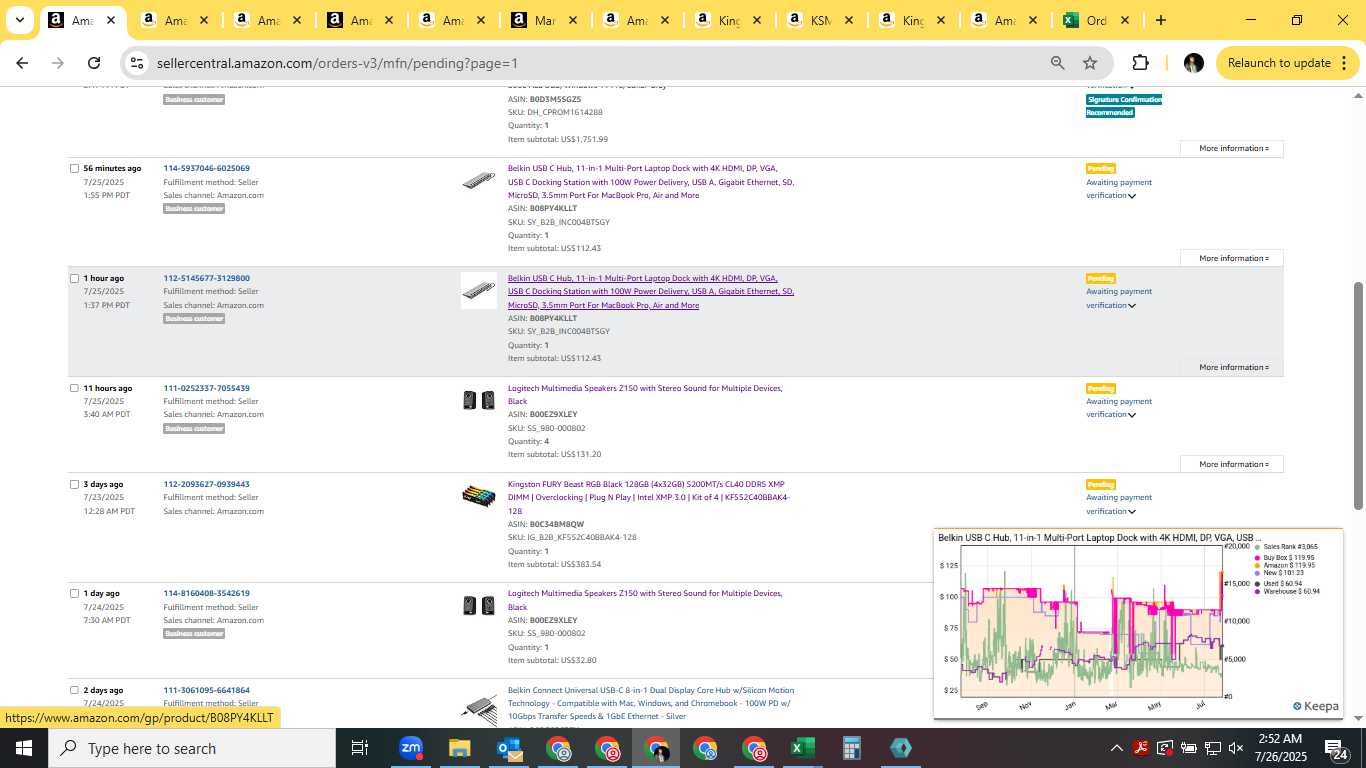Image resolution: width=1366 pixels, height=768 pixels.
Task: Click the browser forward arrow
Action: coord(58,63)
